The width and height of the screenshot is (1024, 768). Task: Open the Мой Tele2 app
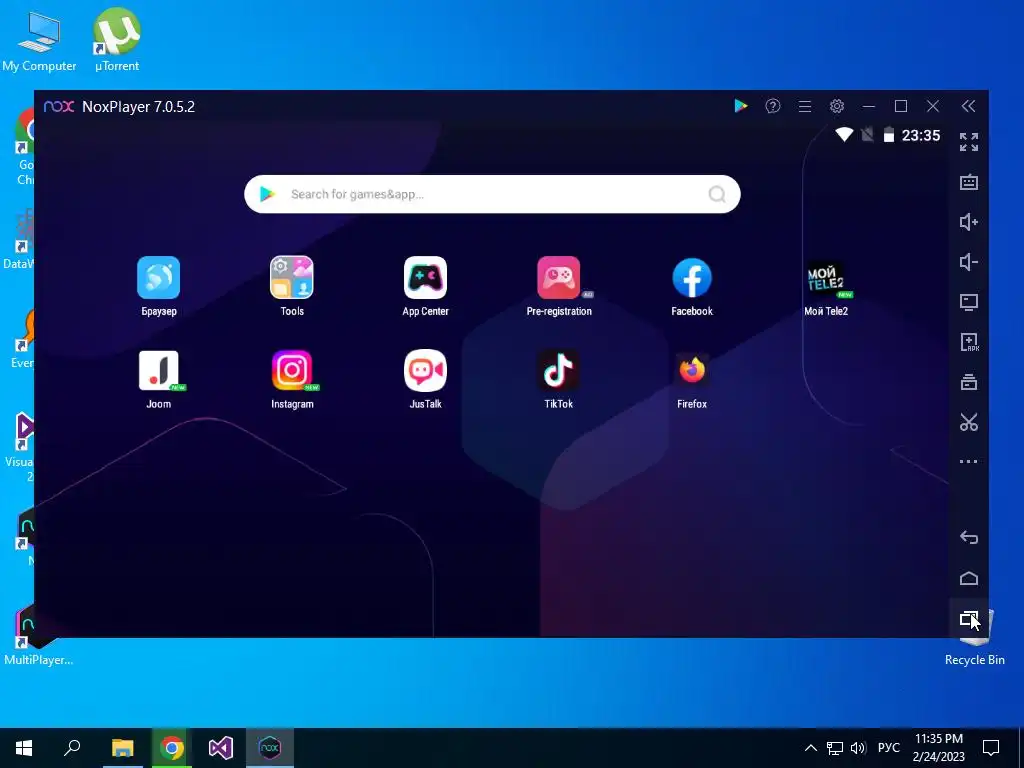point(826,278)
